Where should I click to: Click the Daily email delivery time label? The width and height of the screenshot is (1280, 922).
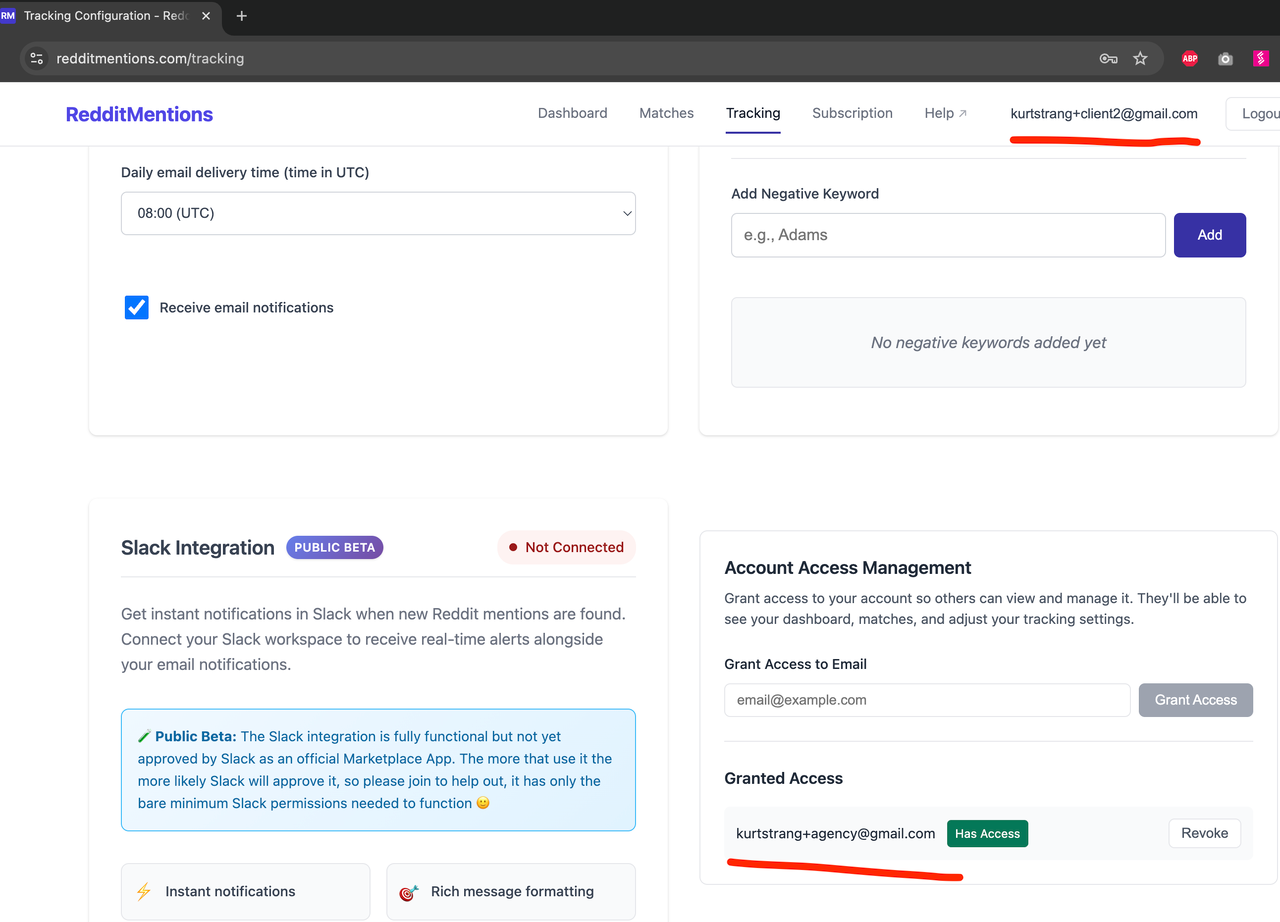coord(245,172)
